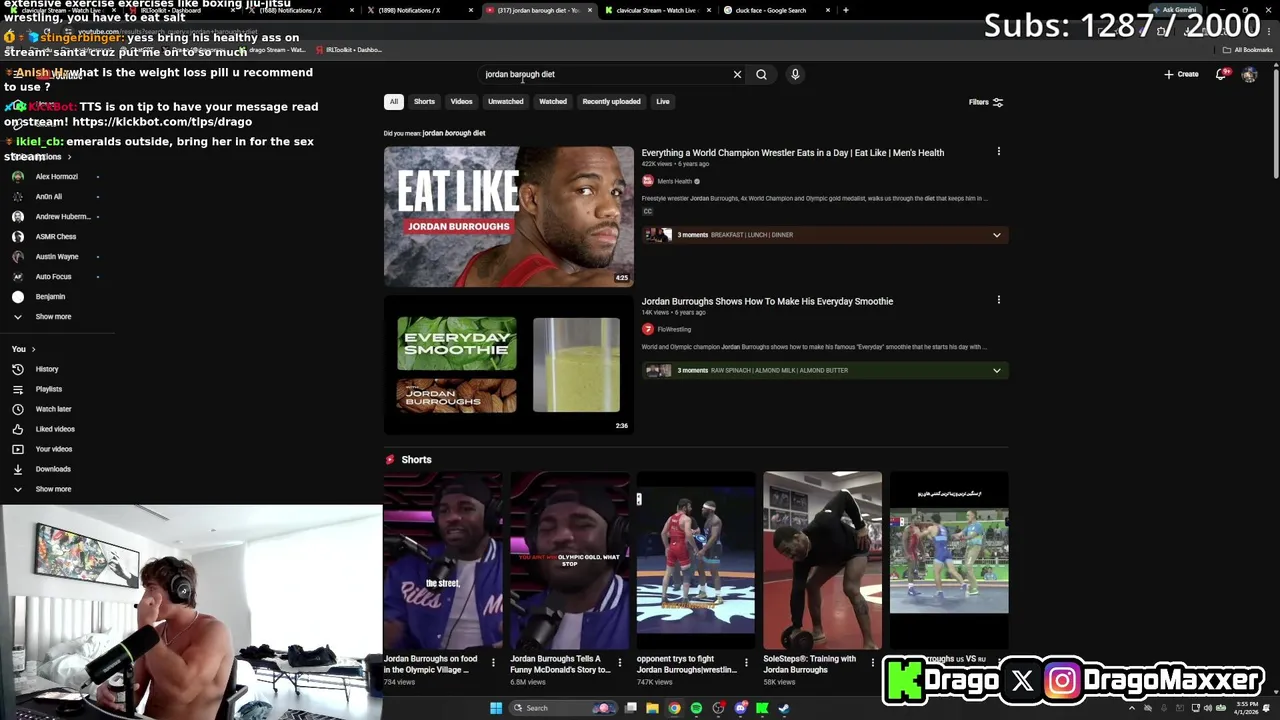Clear the search box with X
This screenshot has height=720, width=1280.
737,74
